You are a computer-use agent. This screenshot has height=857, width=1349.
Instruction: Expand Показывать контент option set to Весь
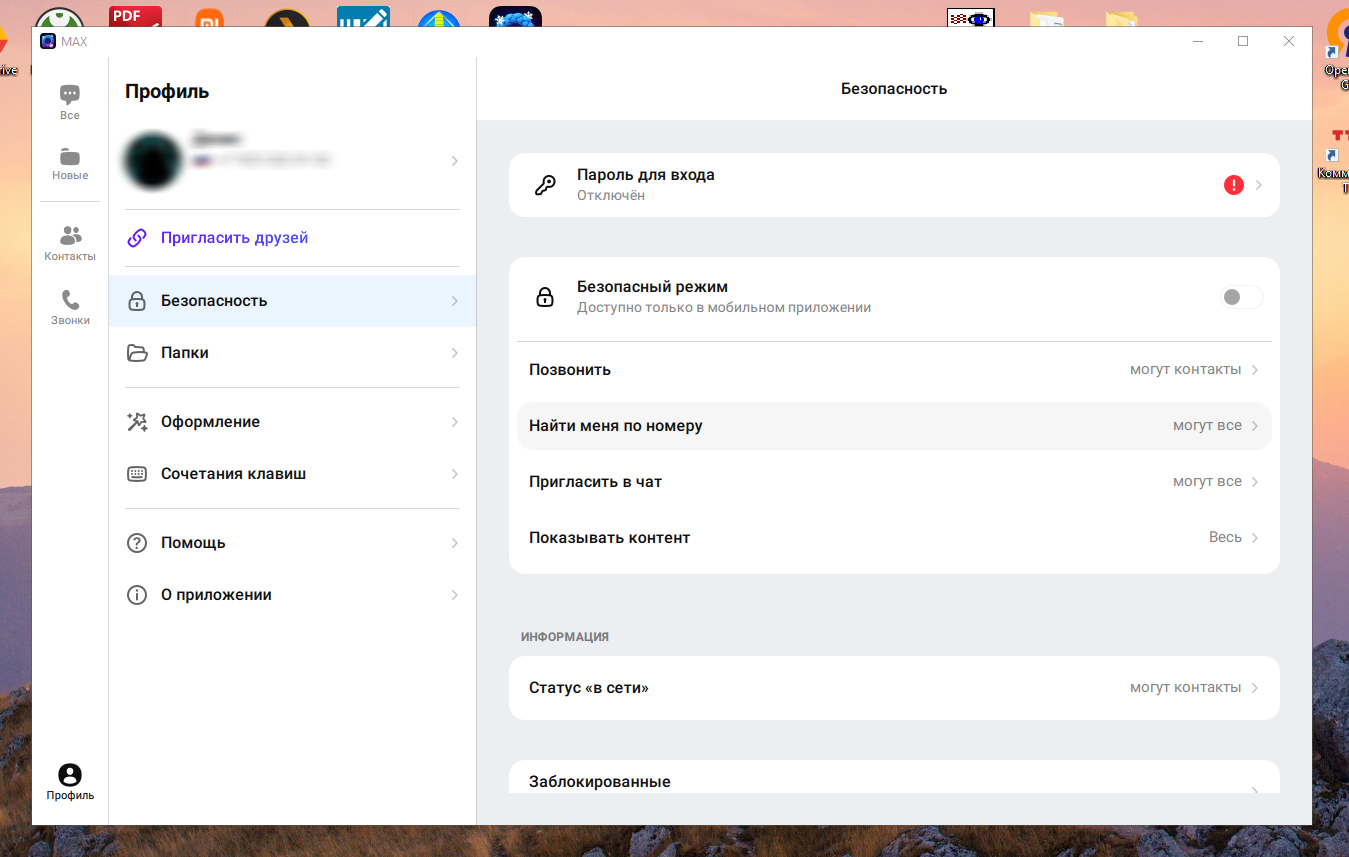893,538
